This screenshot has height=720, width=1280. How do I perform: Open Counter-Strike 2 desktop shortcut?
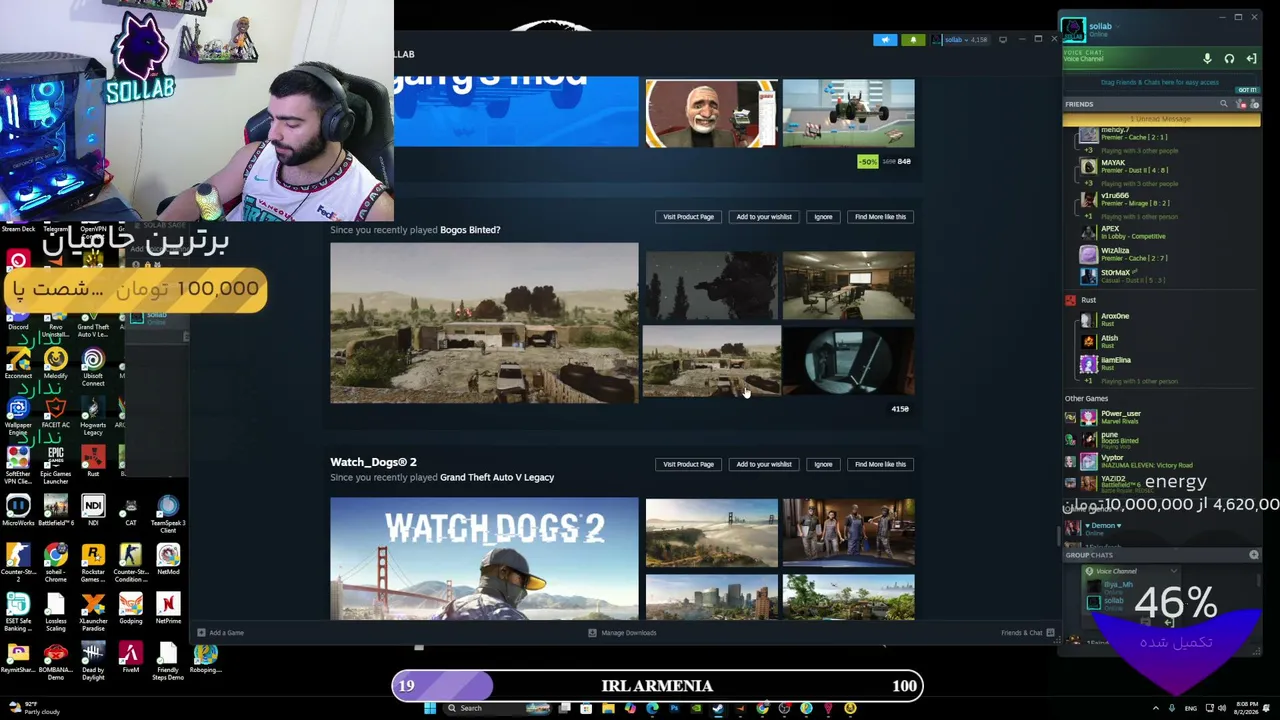pyautogui.click(x=18, y=563)
